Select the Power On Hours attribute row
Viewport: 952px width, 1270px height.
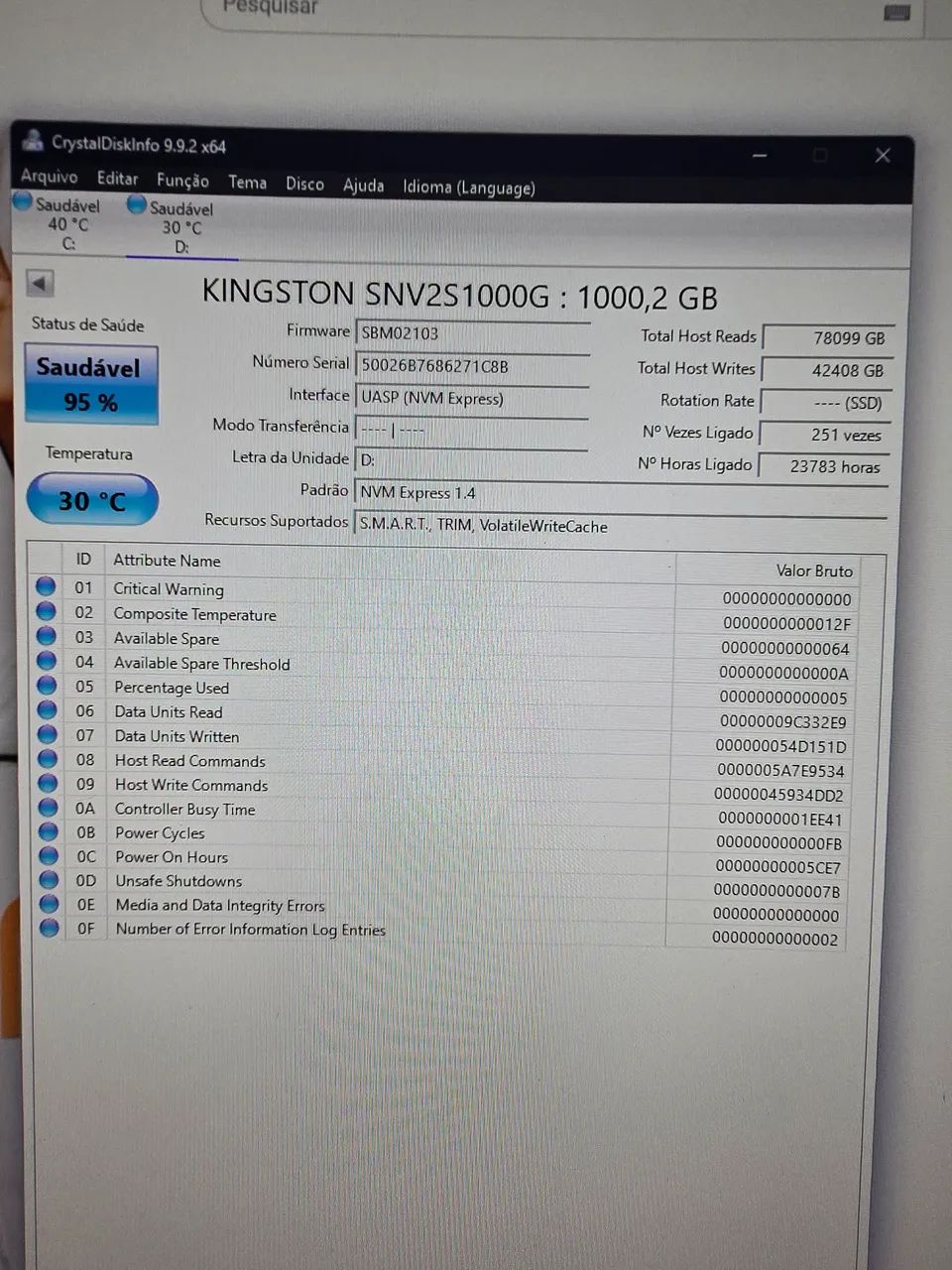click(441, 861)
